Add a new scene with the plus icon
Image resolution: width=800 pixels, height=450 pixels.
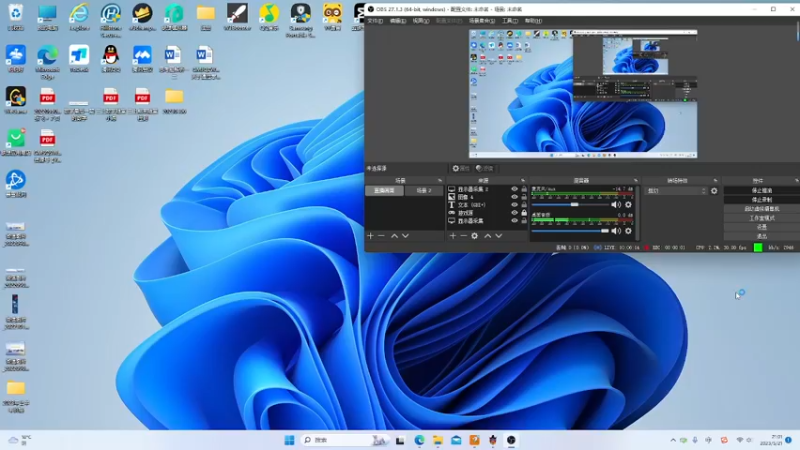370,236
